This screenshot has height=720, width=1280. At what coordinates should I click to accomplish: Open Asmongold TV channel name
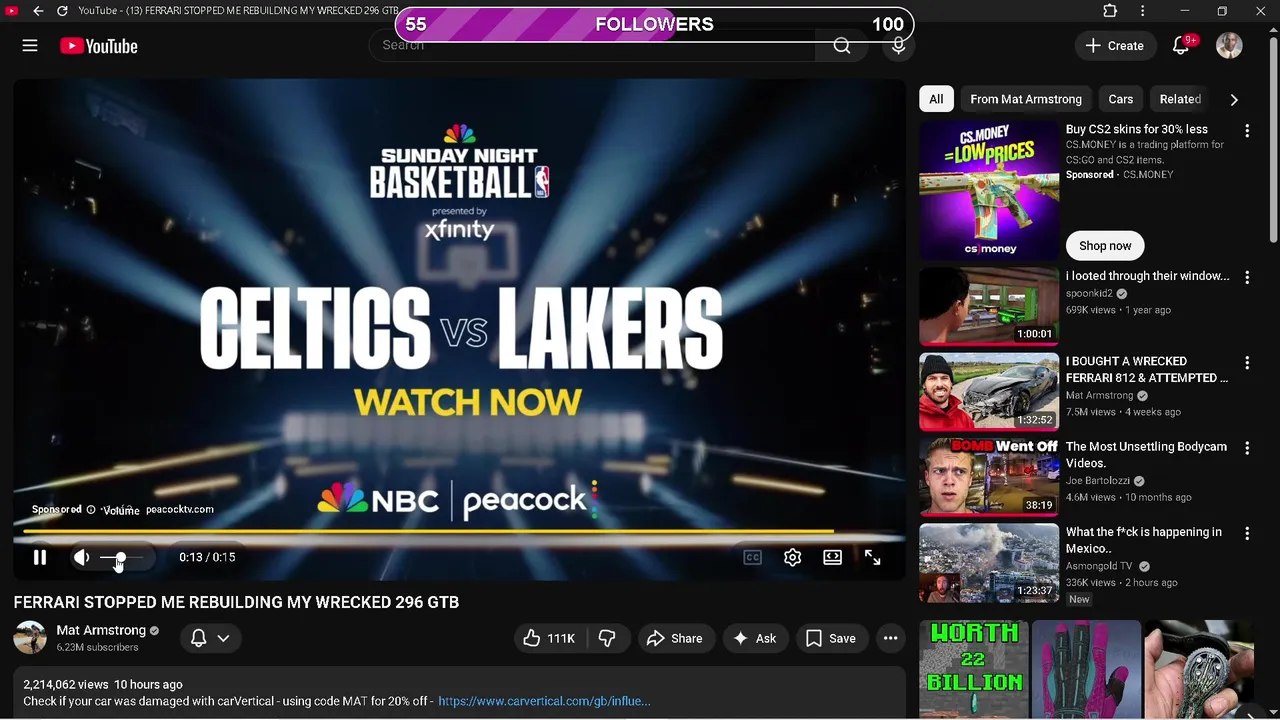tap(1099, 566)
